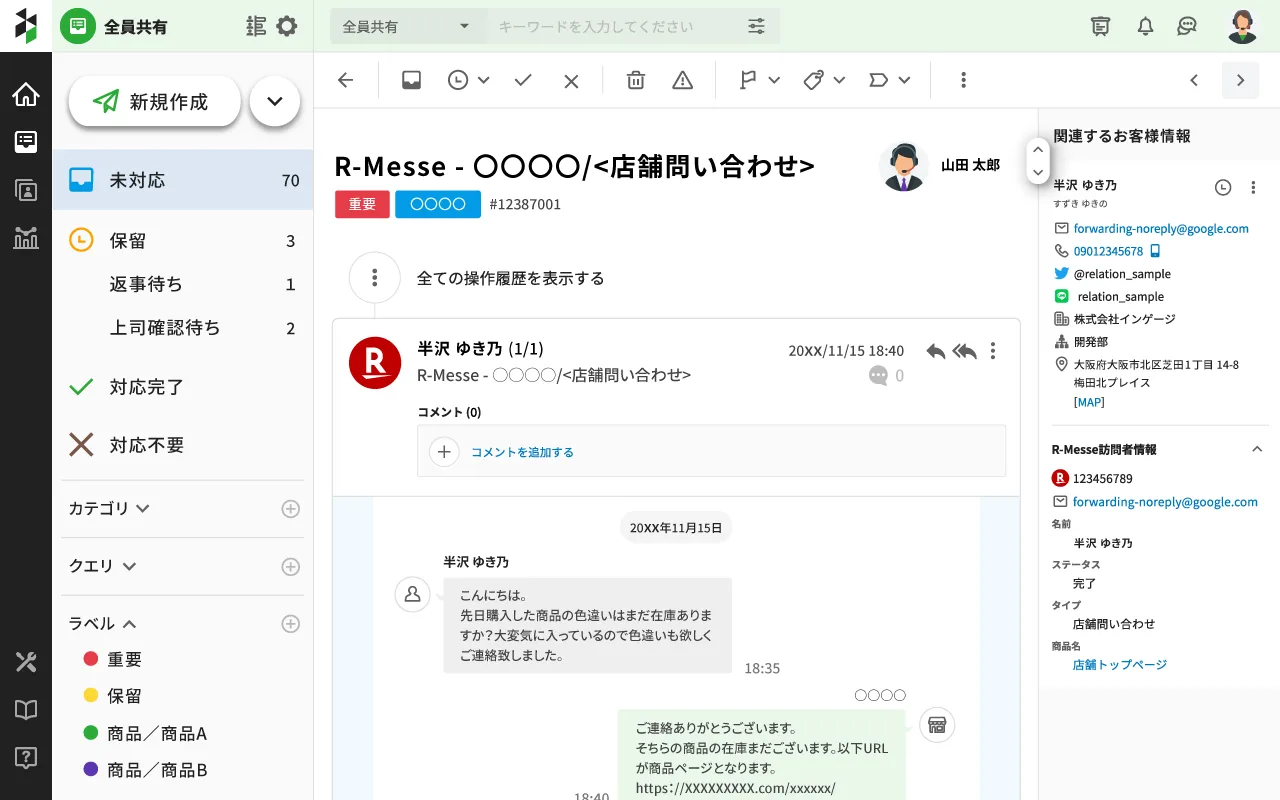Go to next ticket chevron
The width and height of the screenshot is (1280, 800).
[1241, 81]
